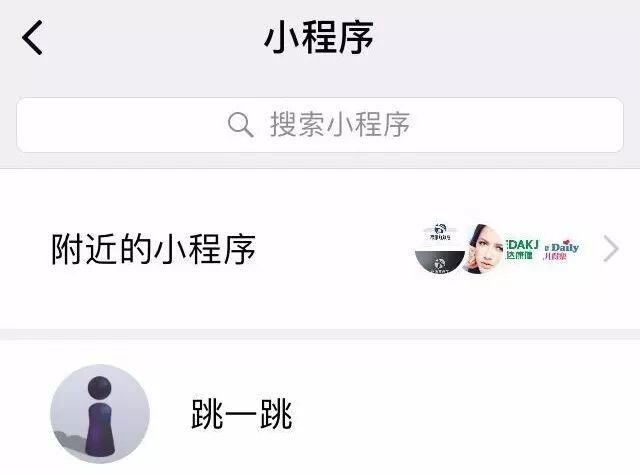
Task: Click the magnifier icon in the search bar
Action: tap(240, 125)
